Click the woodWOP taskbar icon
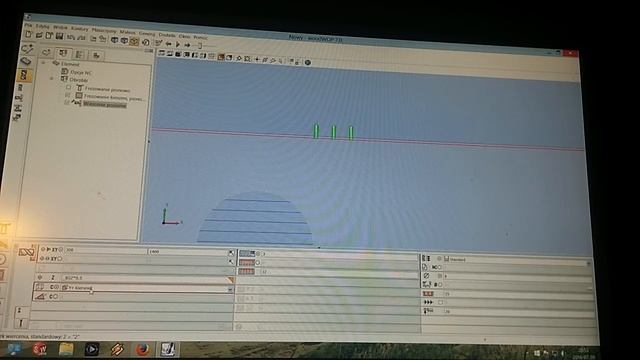 click(167, 349)
